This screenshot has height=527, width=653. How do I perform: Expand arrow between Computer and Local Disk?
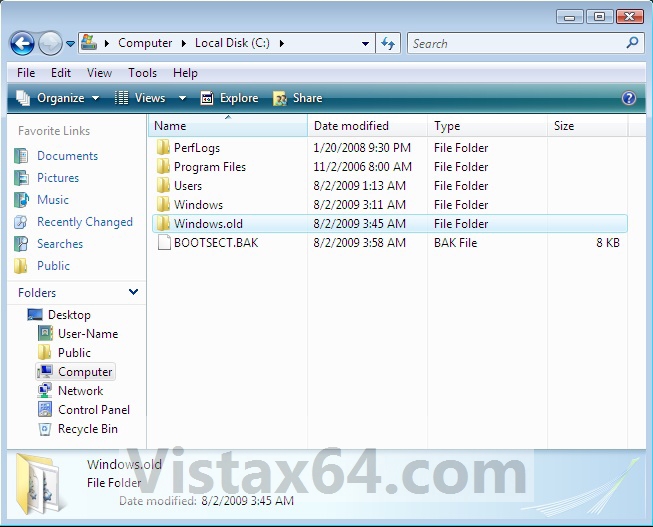point(184,43)
